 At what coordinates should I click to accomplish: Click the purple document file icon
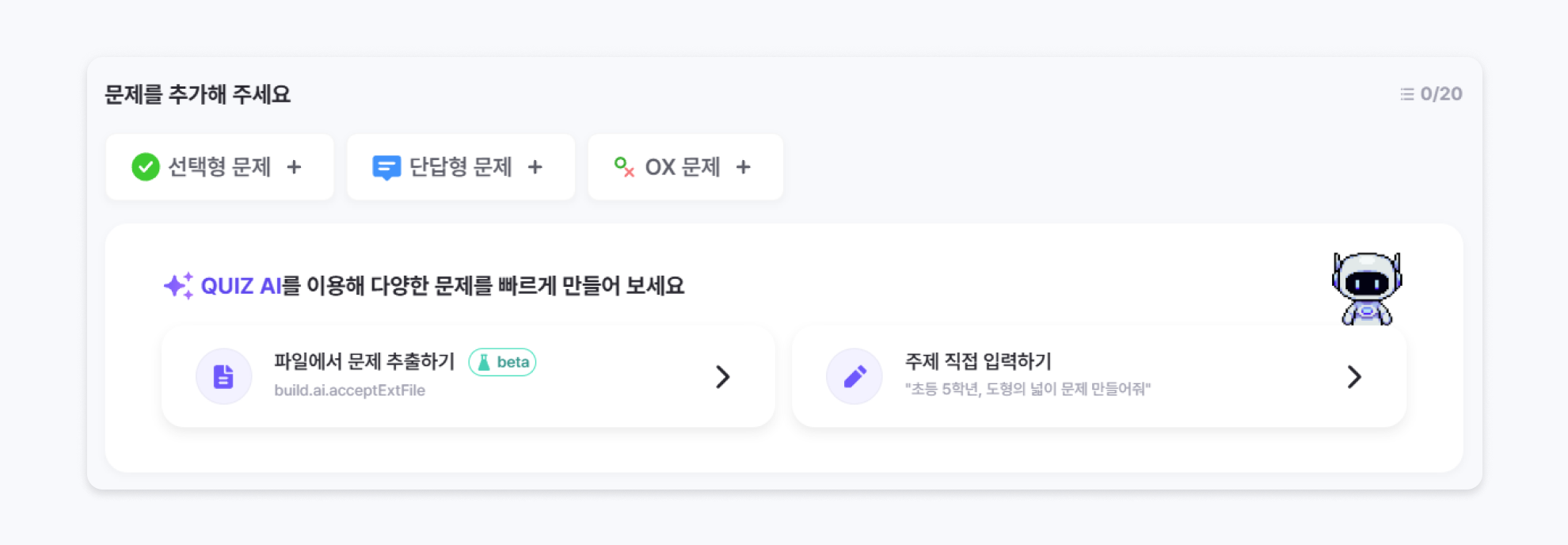coord(223,376)
